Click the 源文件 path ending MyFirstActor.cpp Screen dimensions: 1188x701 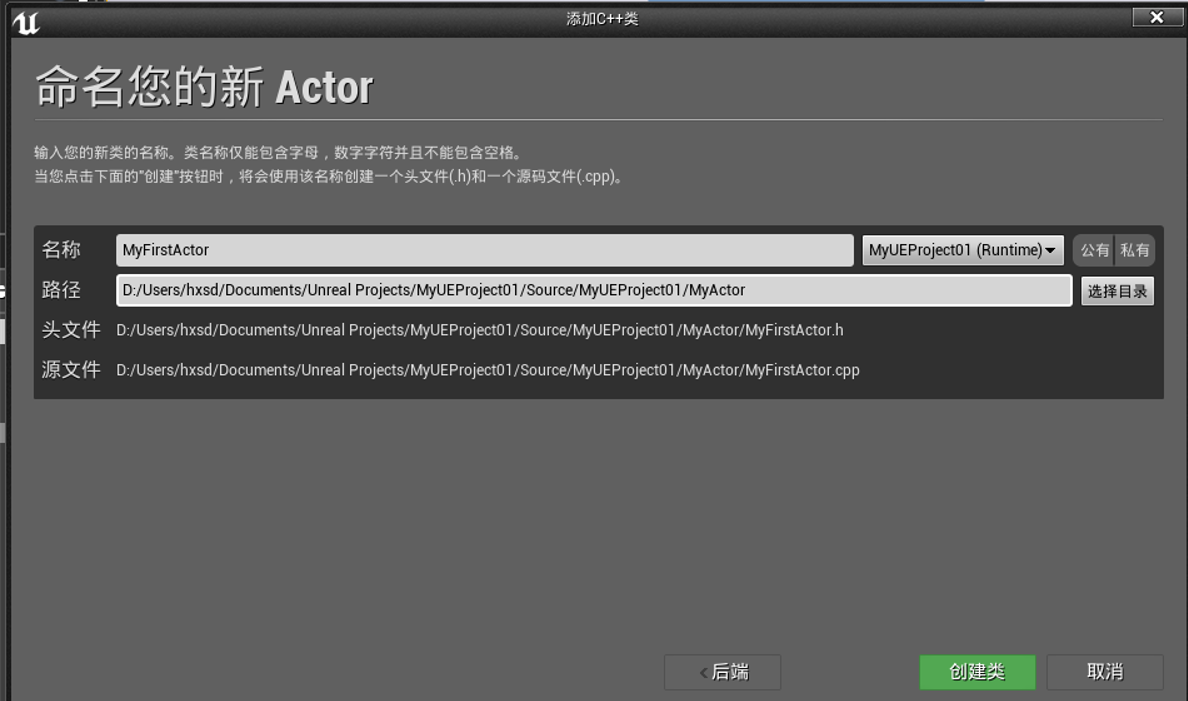tap(488, 371)
